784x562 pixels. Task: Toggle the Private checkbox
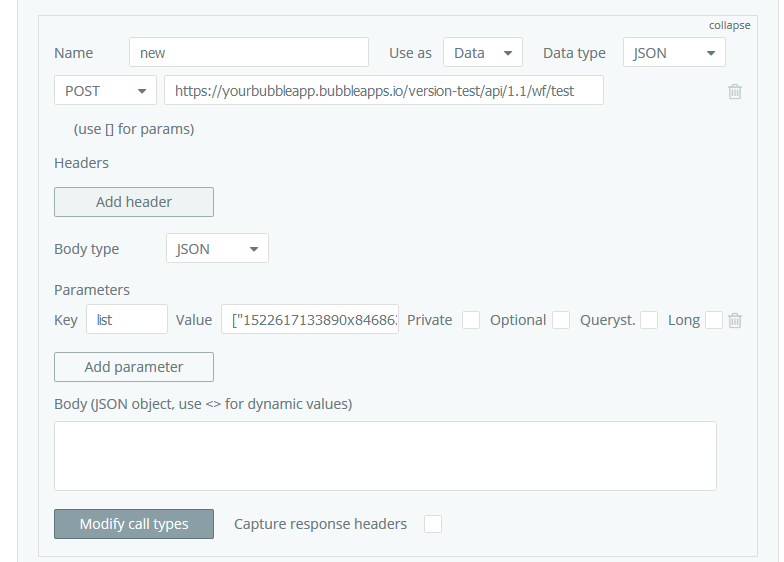click(x=471, y=320)
